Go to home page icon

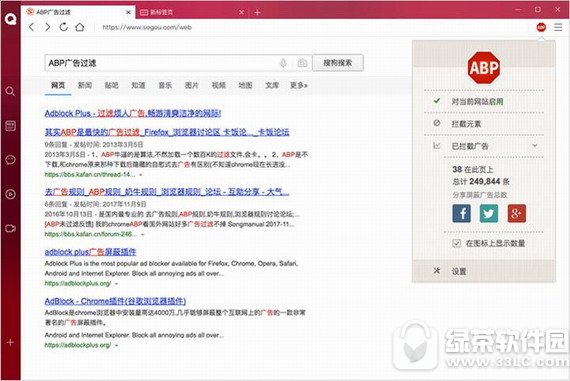[x=80, y=27]
